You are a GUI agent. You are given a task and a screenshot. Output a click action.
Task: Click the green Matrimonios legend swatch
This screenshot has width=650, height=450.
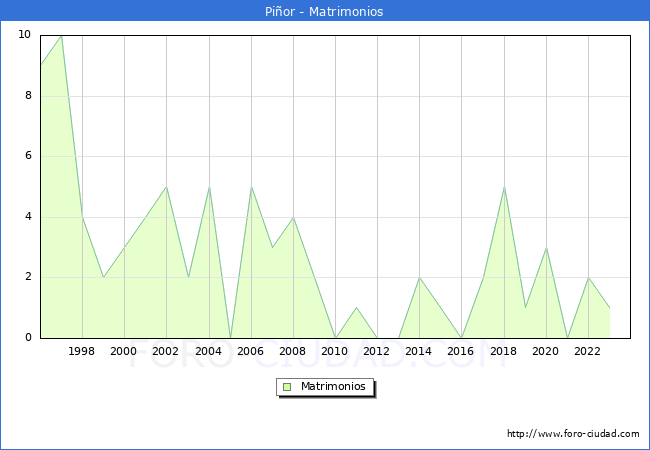click(287, 387)
